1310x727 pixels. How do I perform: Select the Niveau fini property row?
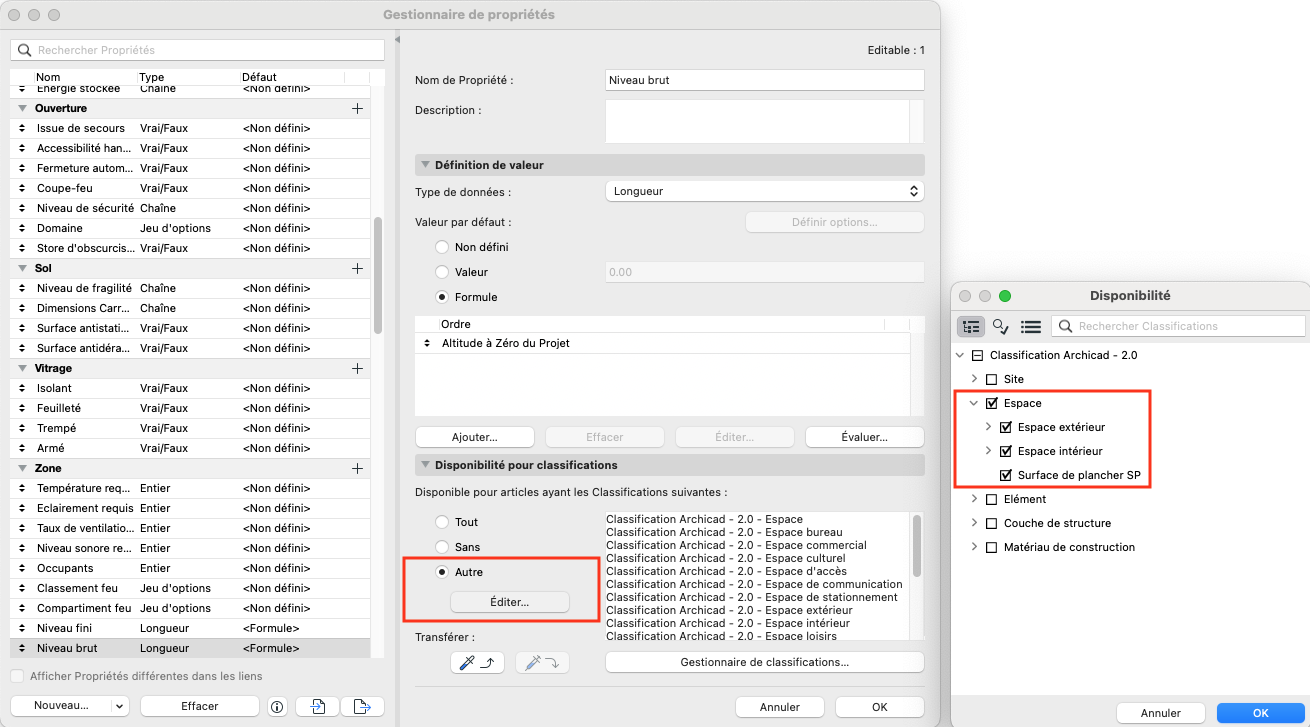pos(190,628)
